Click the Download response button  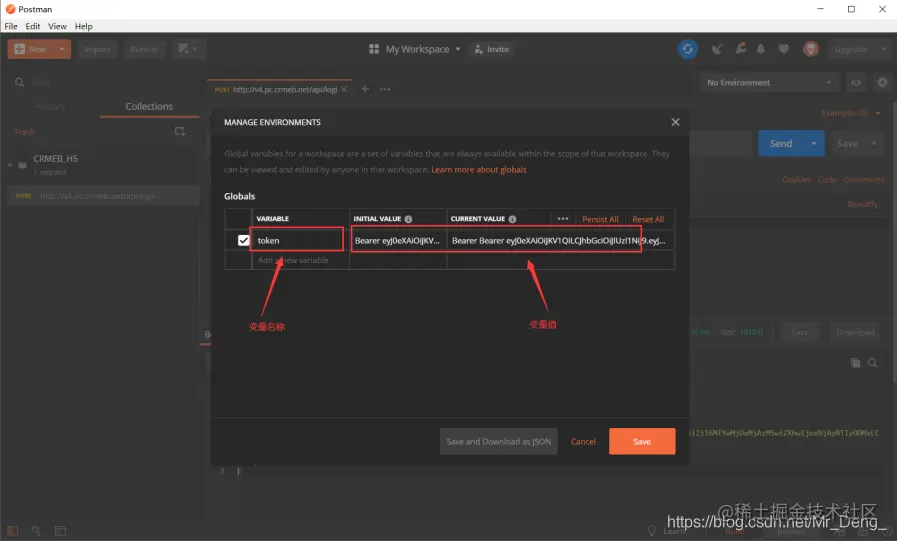pos(855,332)
